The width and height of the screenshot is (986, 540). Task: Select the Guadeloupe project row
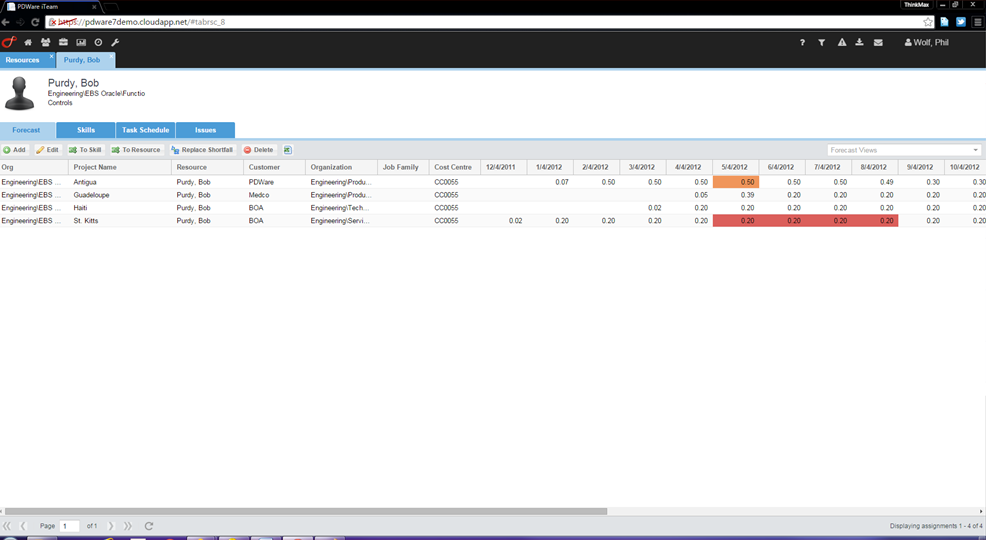tap(493, 195)
